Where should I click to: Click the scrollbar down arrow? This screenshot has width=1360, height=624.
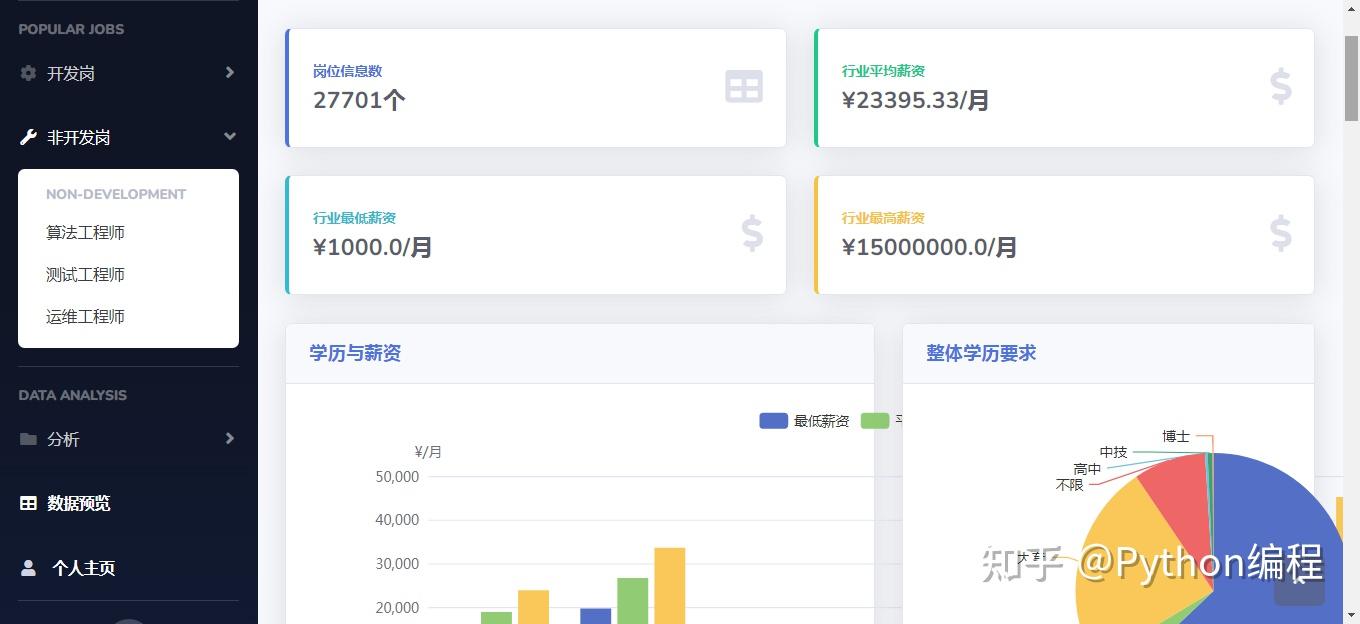click(x=1351, y=615)
